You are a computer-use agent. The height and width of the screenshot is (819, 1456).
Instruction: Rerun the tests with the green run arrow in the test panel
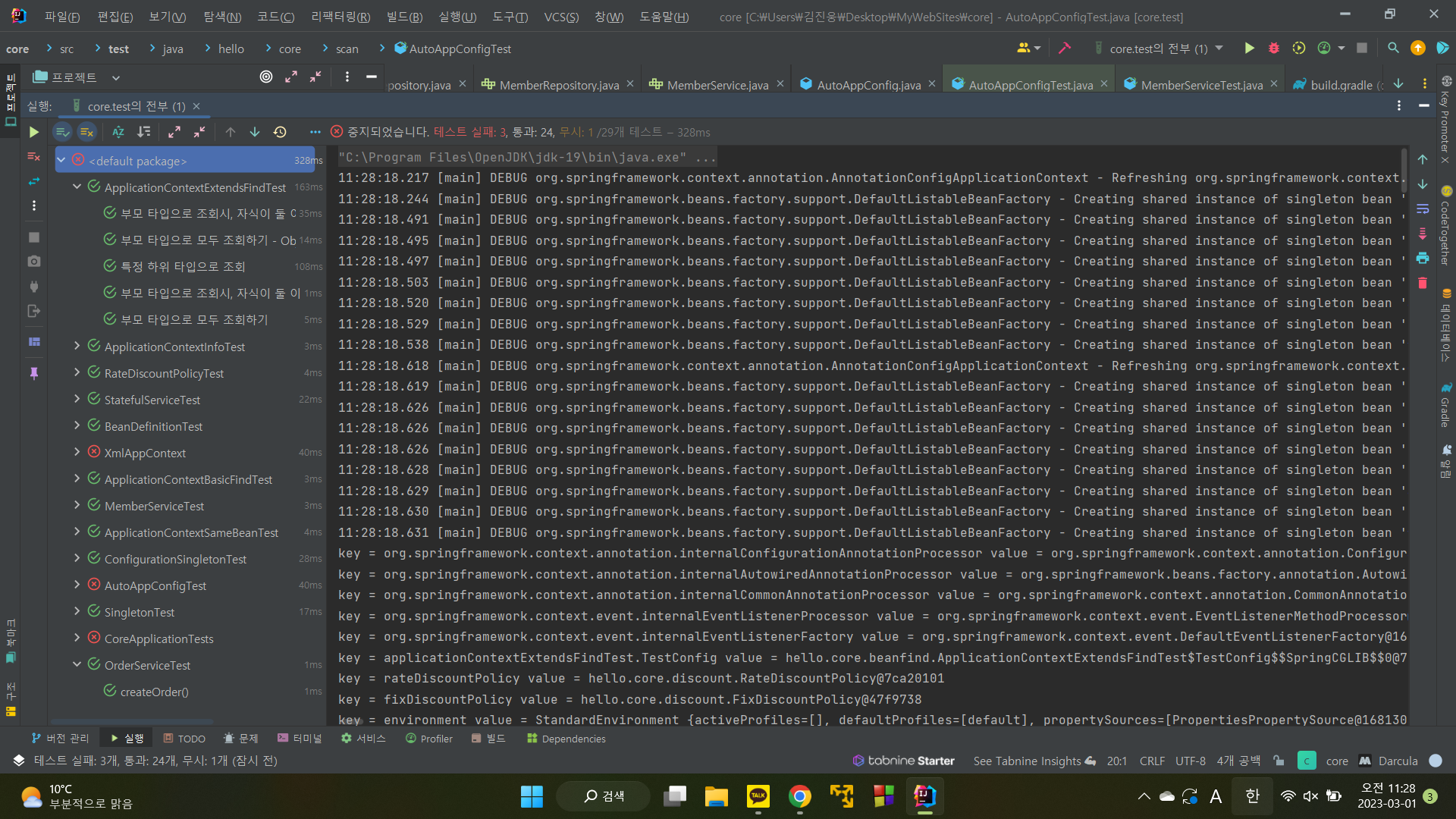33,132
